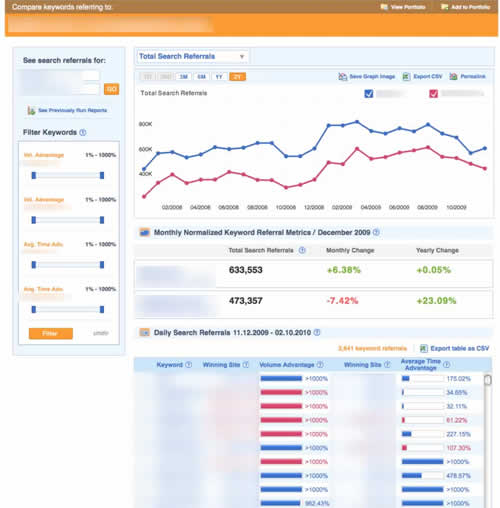The image size is (500, 508).
Task: Click the +0.05% yearly change
Action: pyautogui.click(x=434, y=270)
